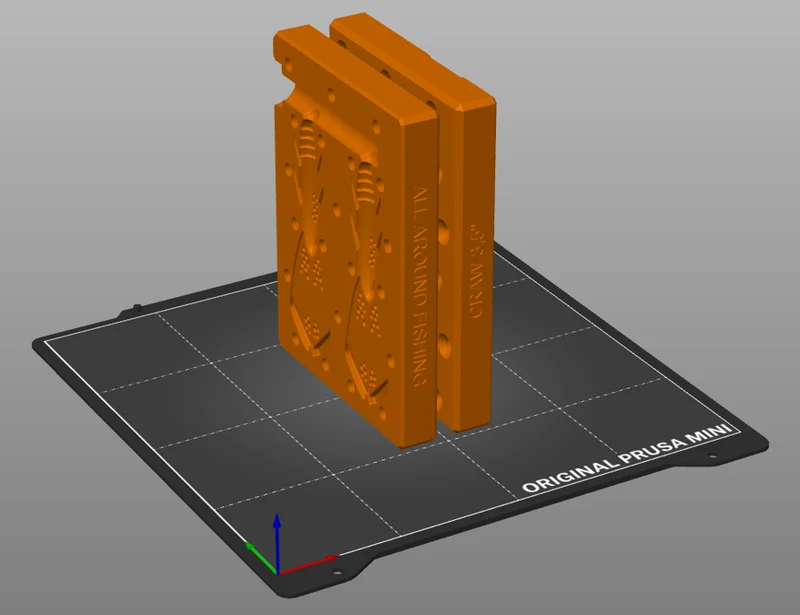Click the alignment hole at front mold's top-right
Screen dimensions: 800x615
pos(377,125)
